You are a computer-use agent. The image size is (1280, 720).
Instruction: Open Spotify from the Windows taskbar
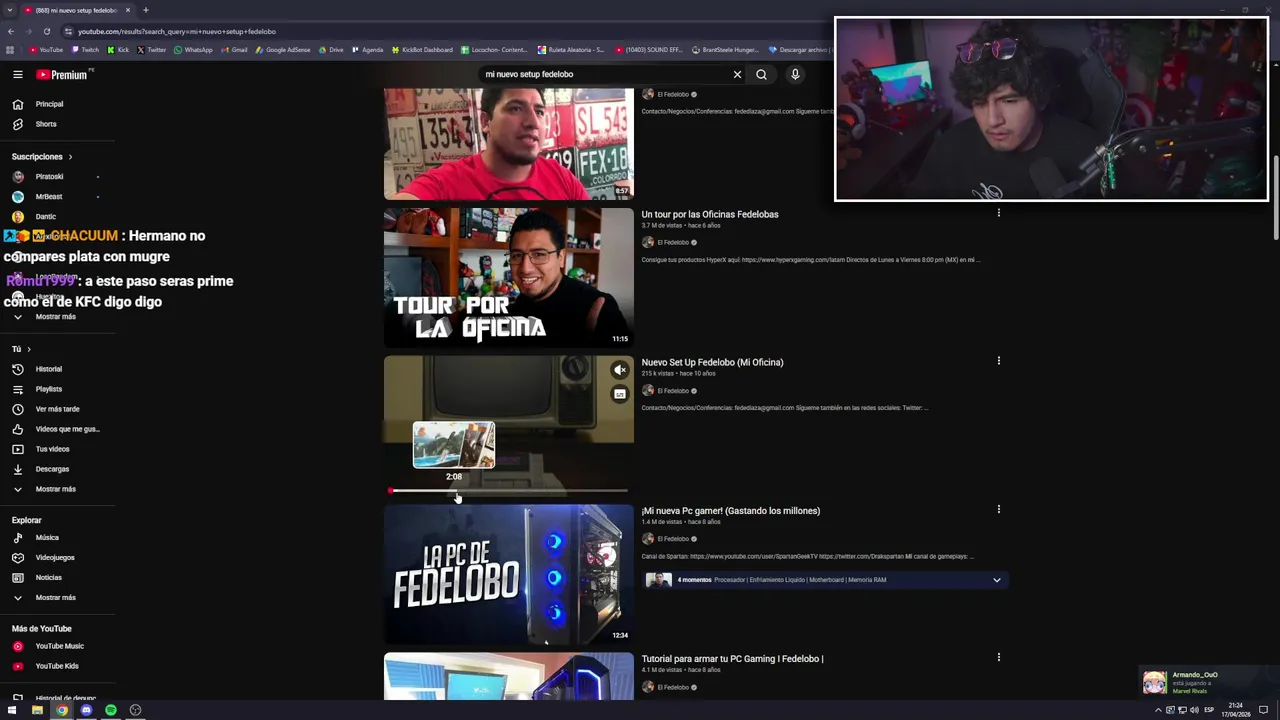pyautogui.click(x=111, y=710)
